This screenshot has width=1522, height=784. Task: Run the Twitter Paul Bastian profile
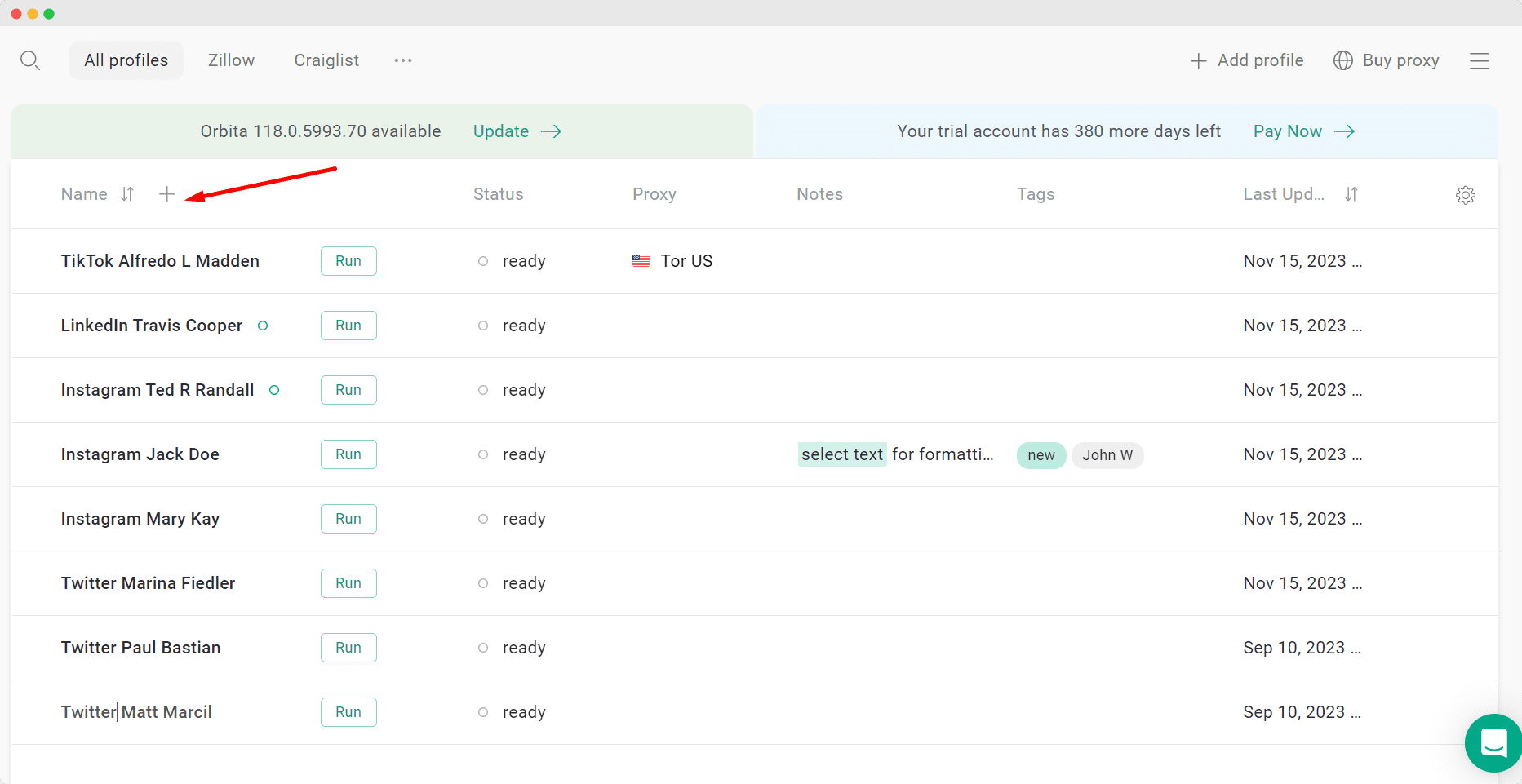pos(348,648)
